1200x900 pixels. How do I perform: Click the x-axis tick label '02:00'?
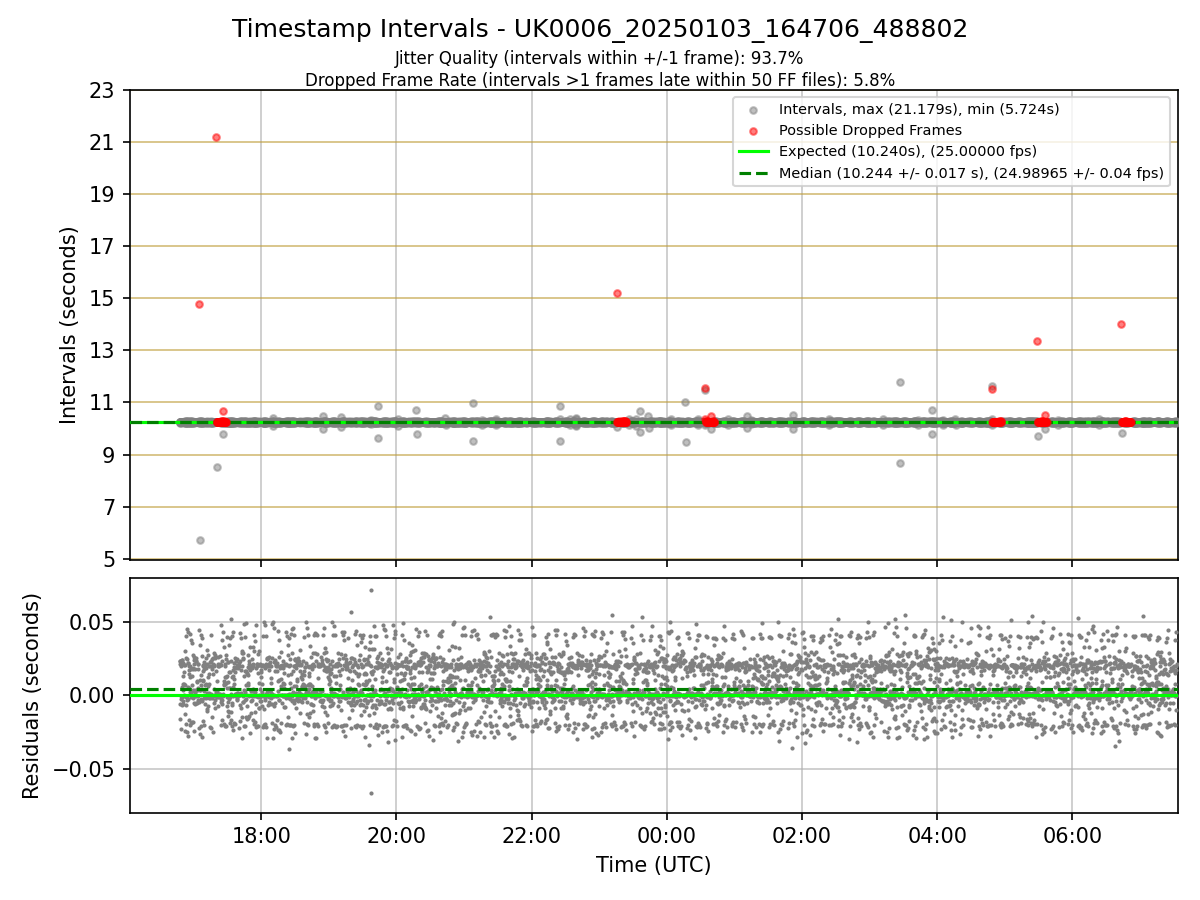(801, 835)
